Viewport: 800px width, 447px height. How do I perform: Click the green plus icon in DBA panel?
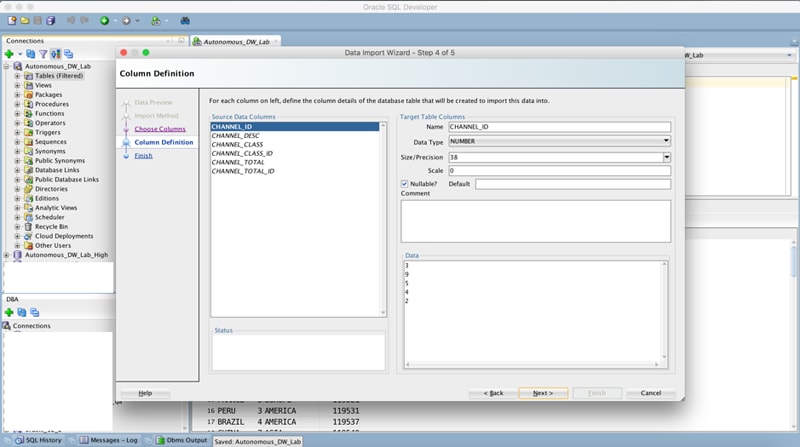[x=9, y=312]
